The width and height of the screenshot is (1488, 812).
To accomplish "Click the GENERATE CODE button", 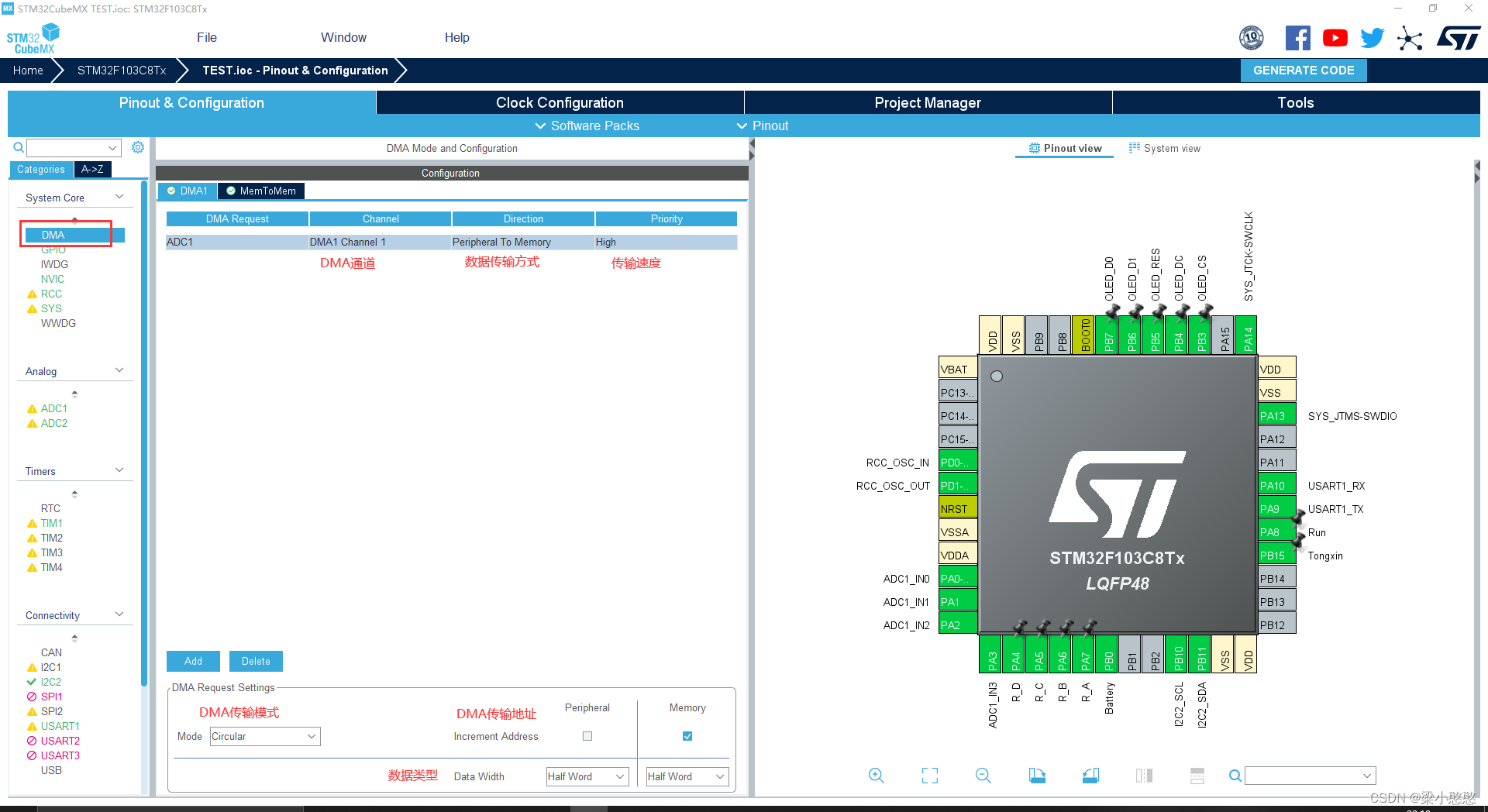I will pyautogui.click(x=1304, y=70).
